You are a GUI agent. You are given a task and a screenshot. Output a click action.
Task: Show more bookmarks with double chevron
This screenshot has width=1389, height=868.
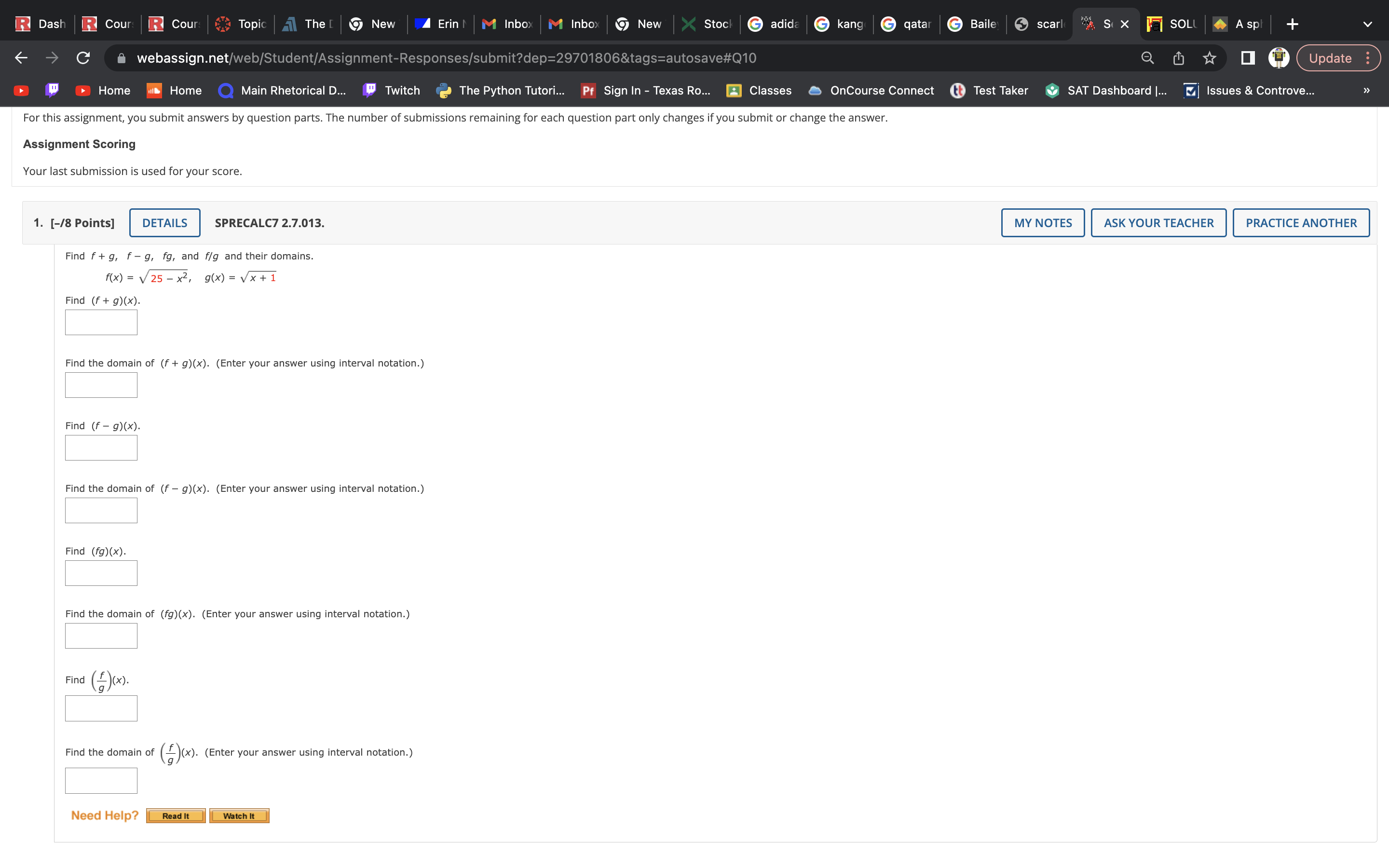1366,91
